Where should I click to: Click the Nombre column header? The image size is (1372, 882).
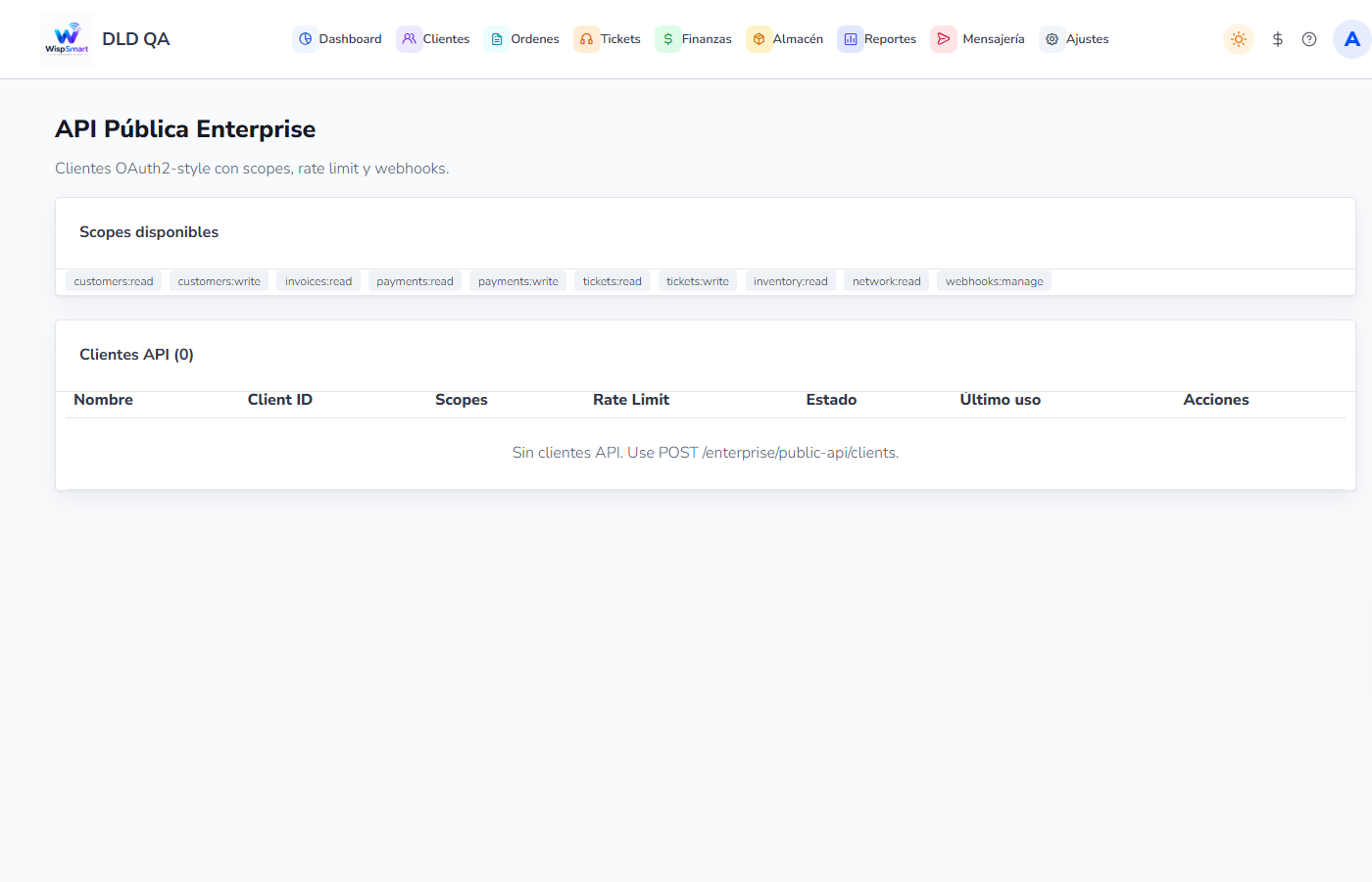point(104,400)
